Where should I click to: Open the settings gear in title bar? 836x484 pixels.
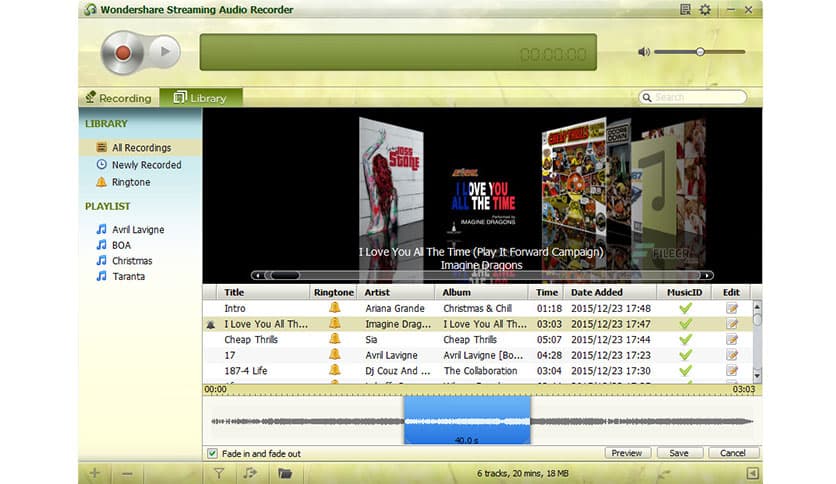pos(705,10)
